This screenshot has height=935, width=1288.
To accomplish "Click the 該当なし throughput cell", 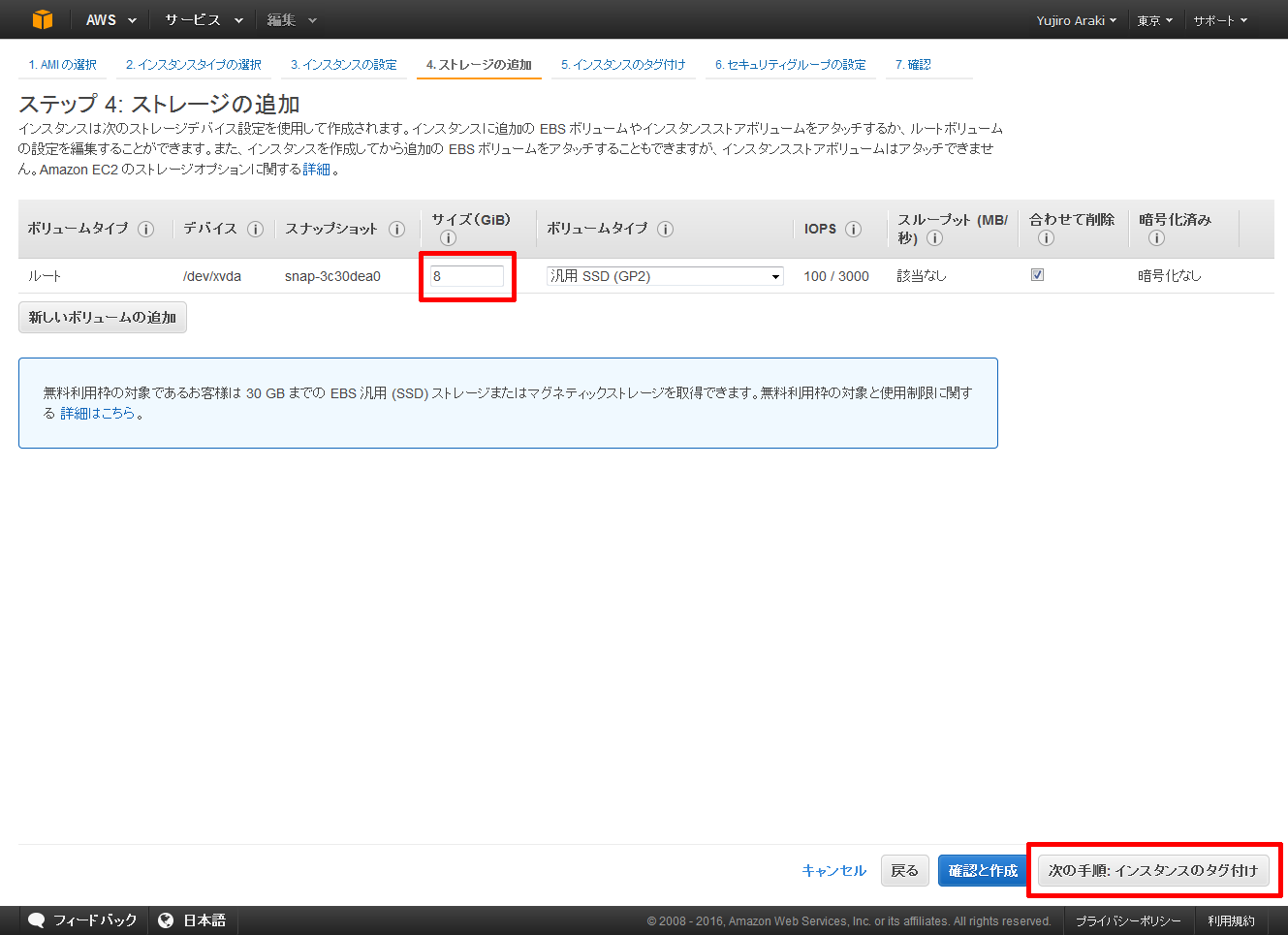I will tap(922, 276).
